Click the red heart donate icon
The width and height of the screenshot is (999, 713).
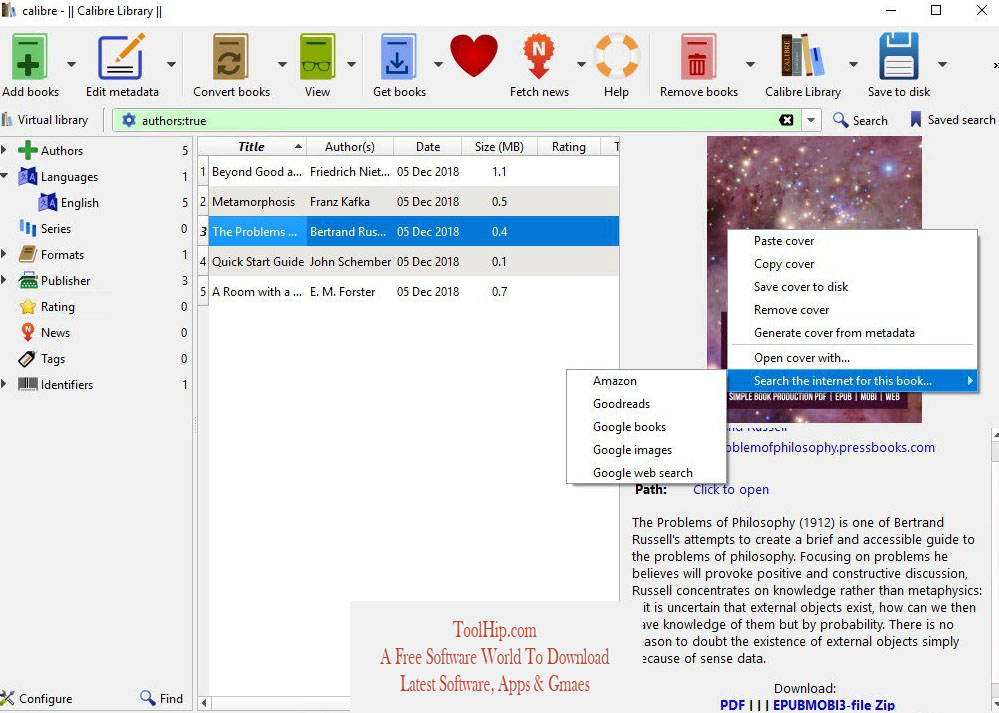[x=473, y=56]
